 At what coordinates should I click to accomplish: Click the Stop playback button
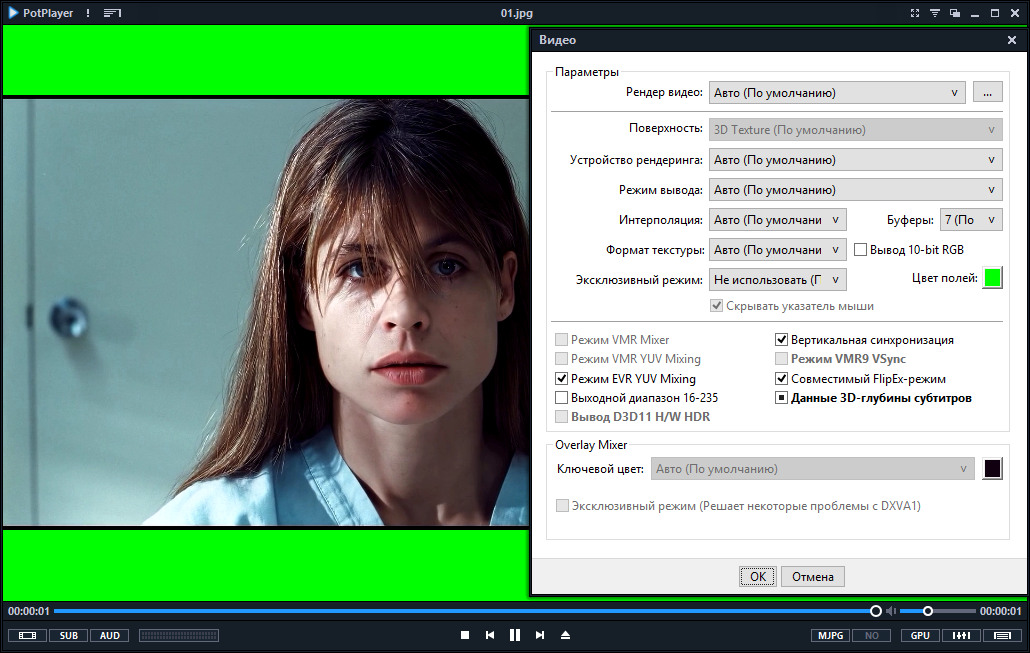[x=465, y=635]
